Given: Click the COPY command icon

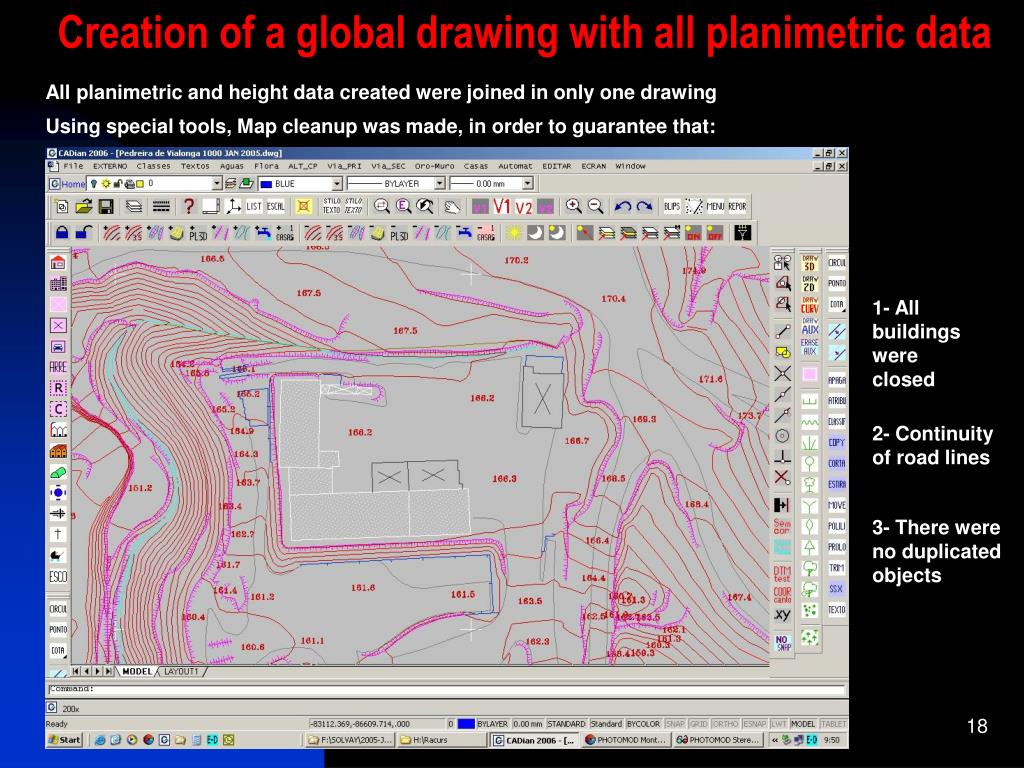Looking at the screenshot, I should 837,442.
